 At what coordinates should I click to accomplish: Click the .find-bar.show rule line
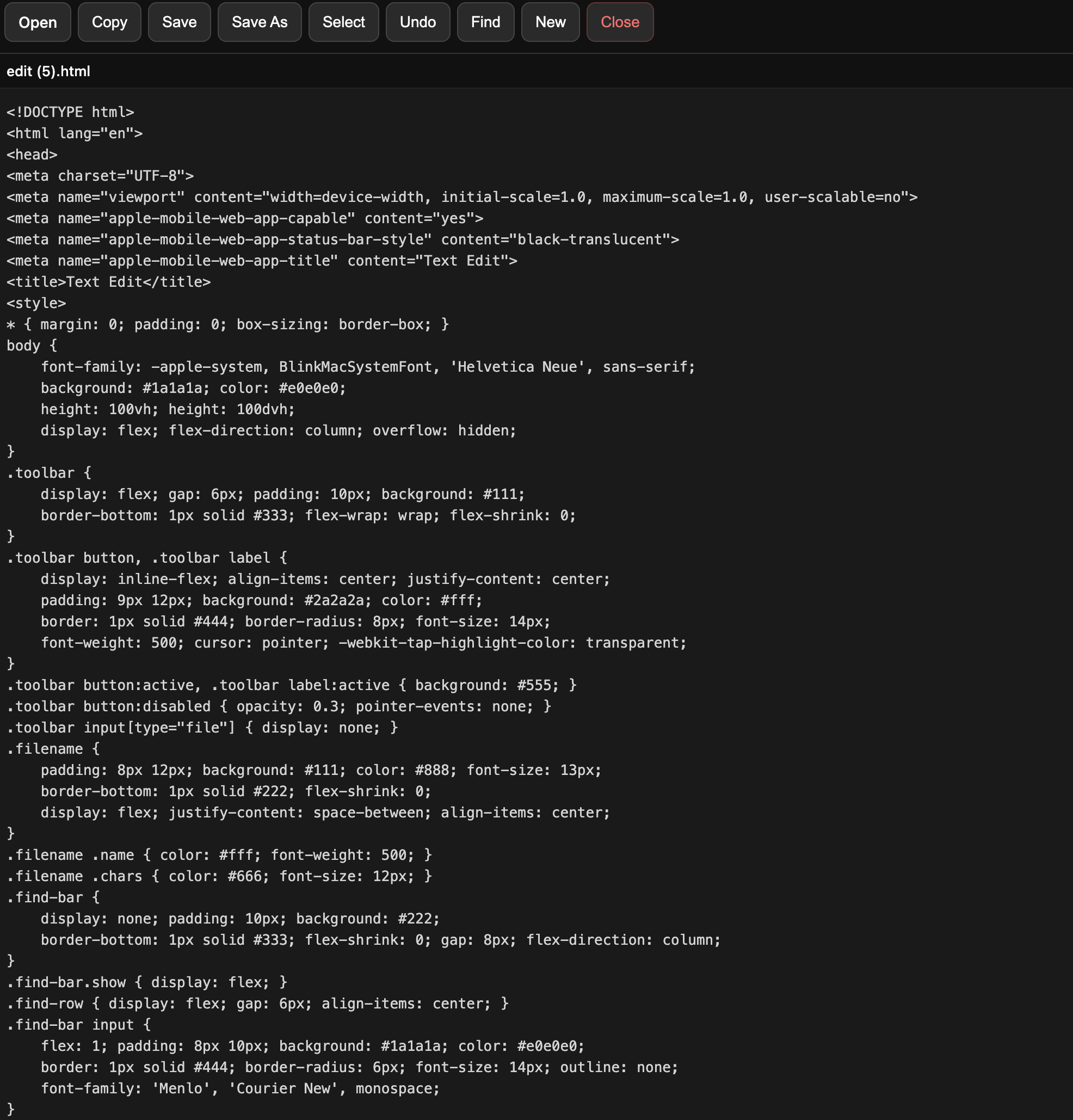(x=146, y=982)
